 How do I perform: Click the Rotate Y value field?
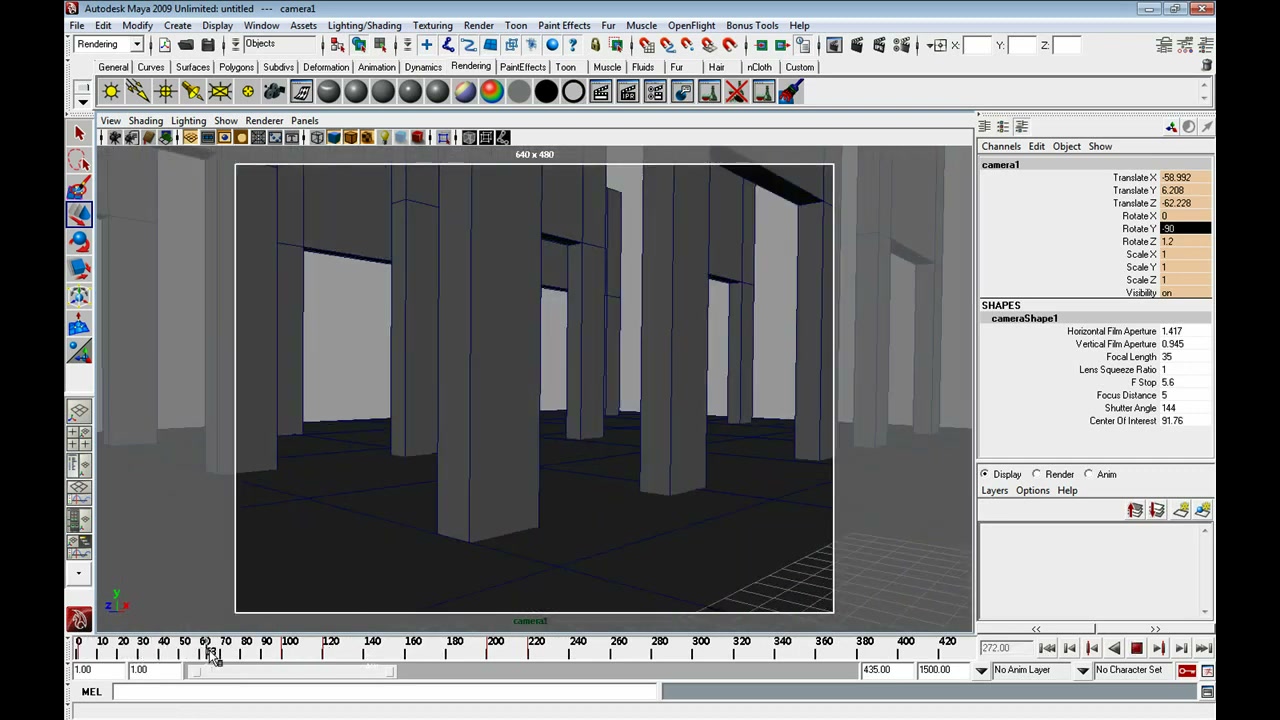point(1185,229)
